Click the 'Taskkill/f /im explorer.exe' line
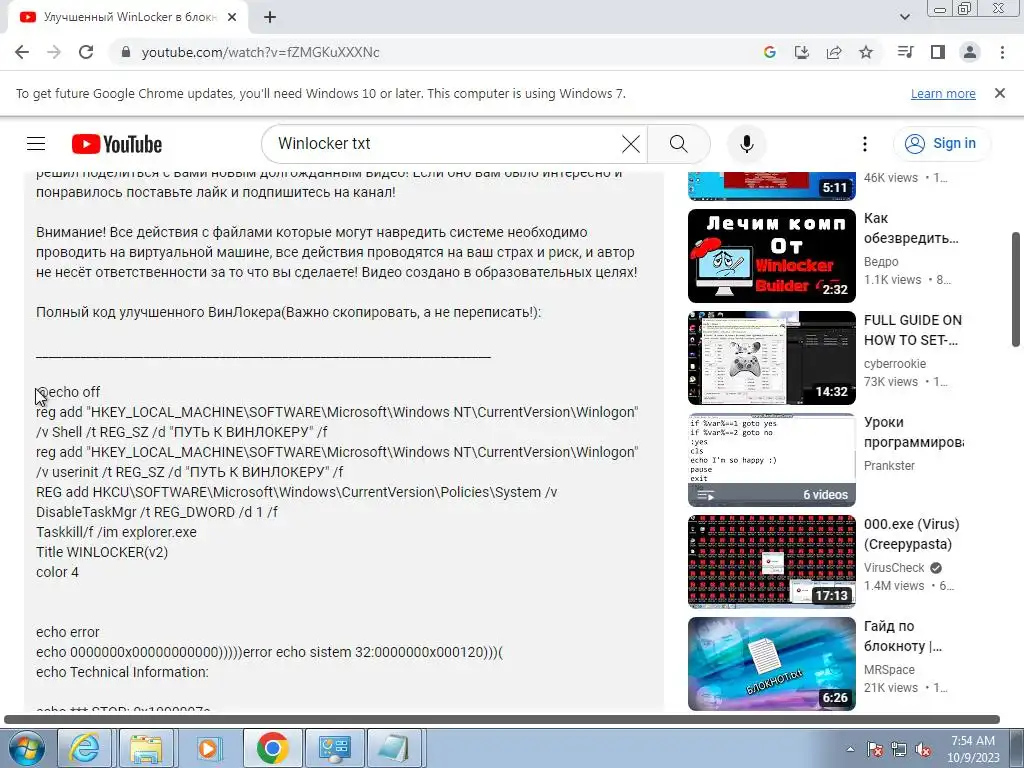1024x768 pixels. point(116,532)
